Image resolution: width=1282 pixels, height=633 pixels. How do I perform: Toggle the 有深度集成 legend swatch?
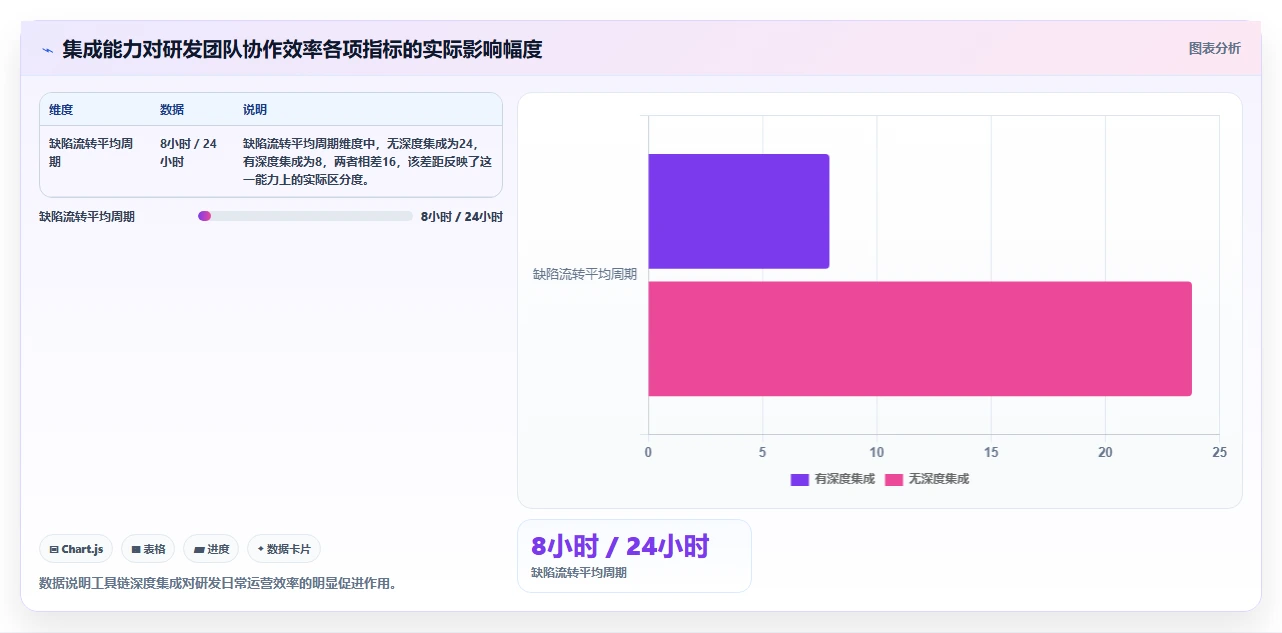(x=799, y=479)
